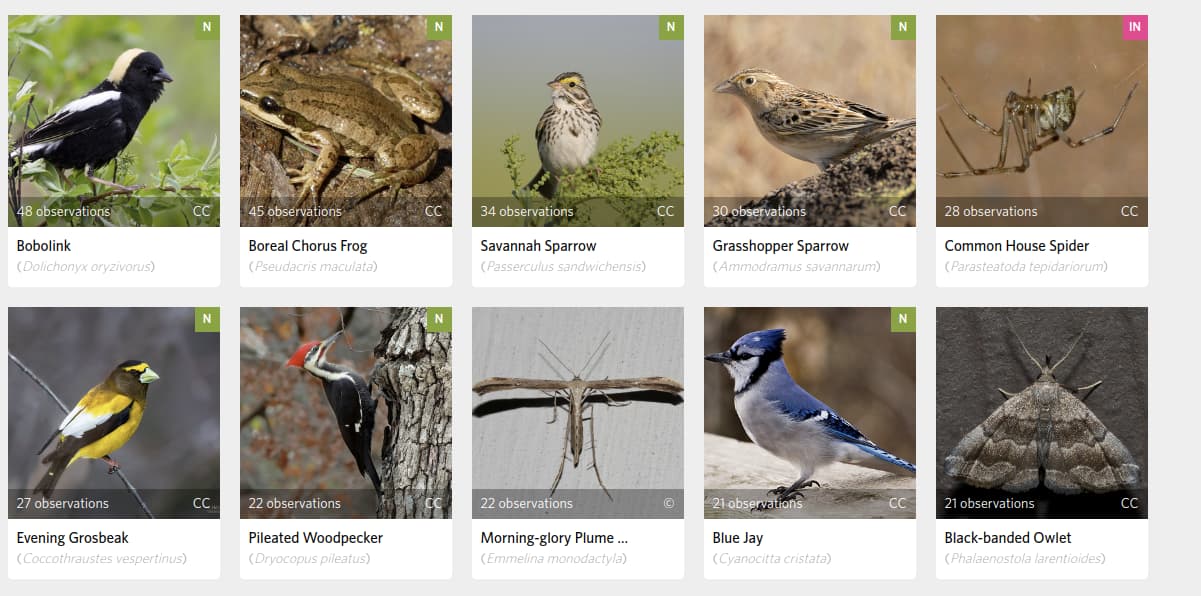Click the green N badge on Pileated Woodpecker
Image resolution: width=1201 pixels, height=596 pixels.
tap(439, 319)
